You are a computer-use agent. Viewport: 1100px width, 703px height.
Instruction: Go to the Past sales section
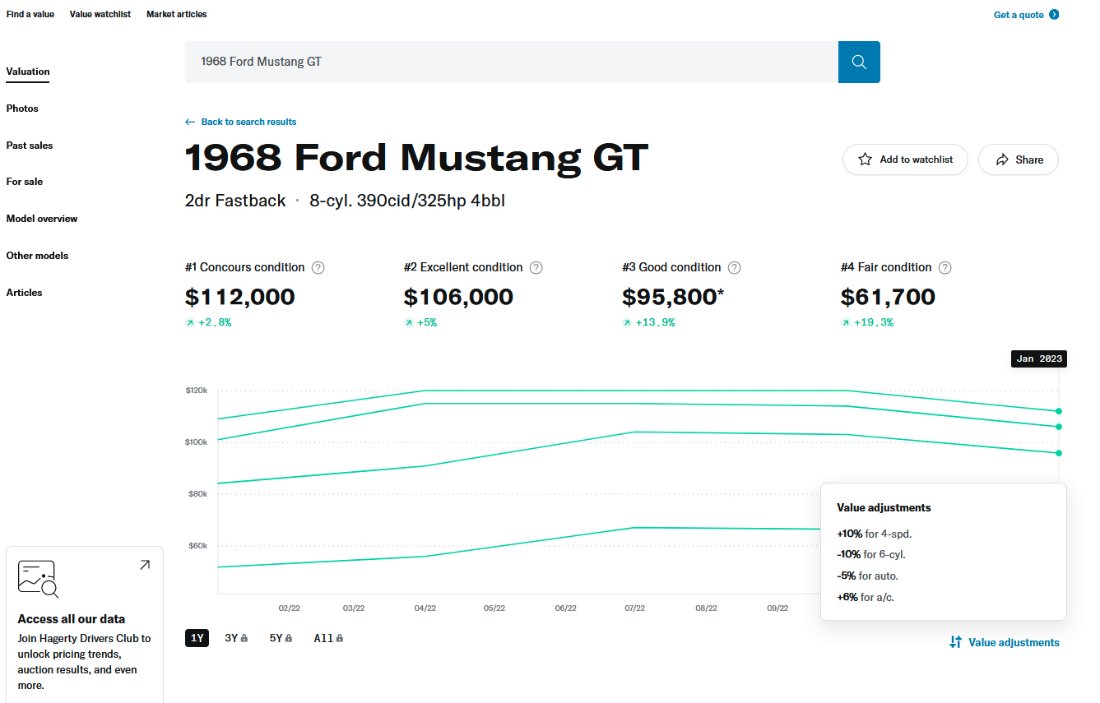[x=29, y=145]
